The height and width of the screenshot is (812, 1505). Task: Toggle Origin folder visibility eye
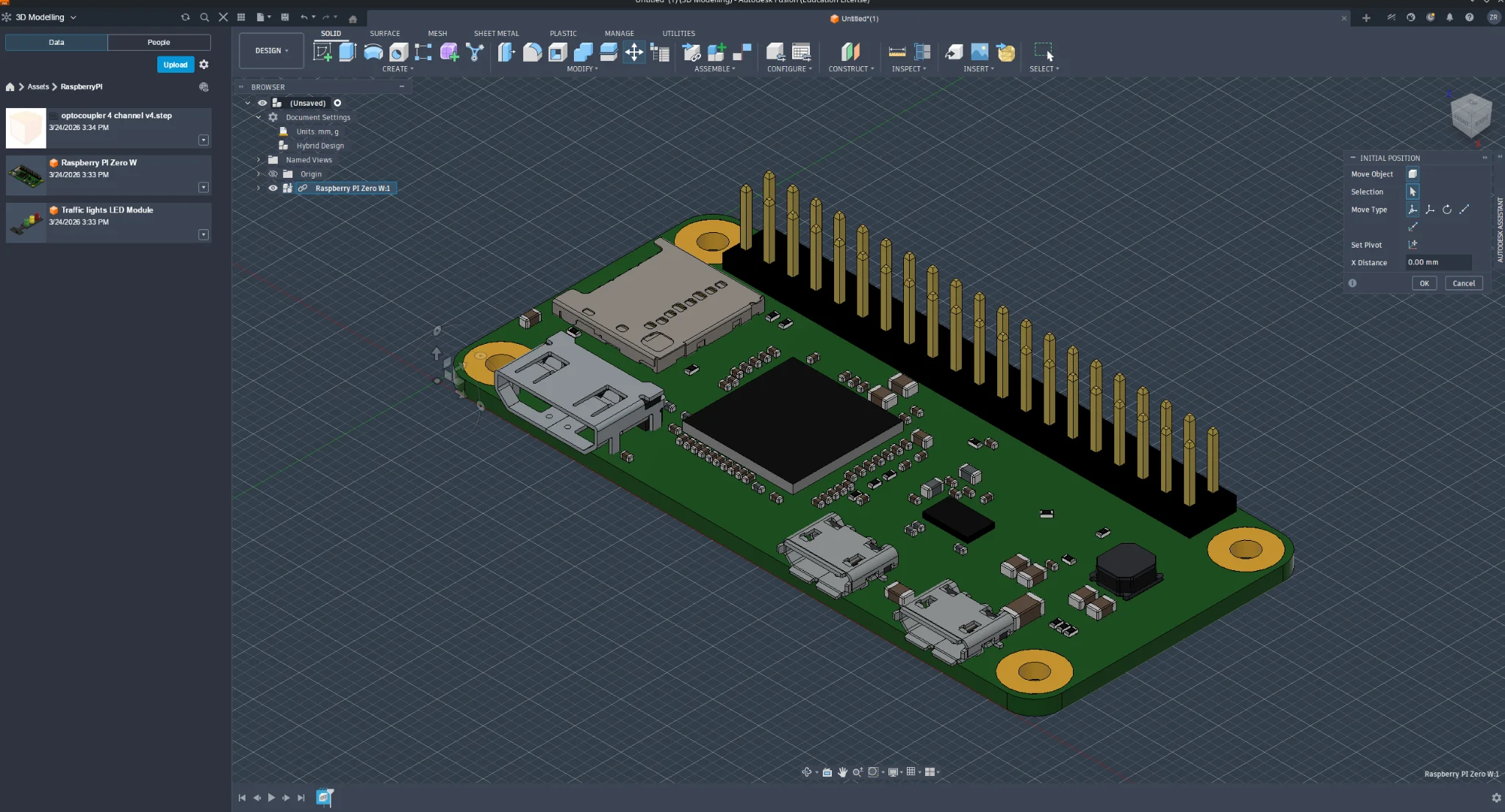(x=273, y=174)
